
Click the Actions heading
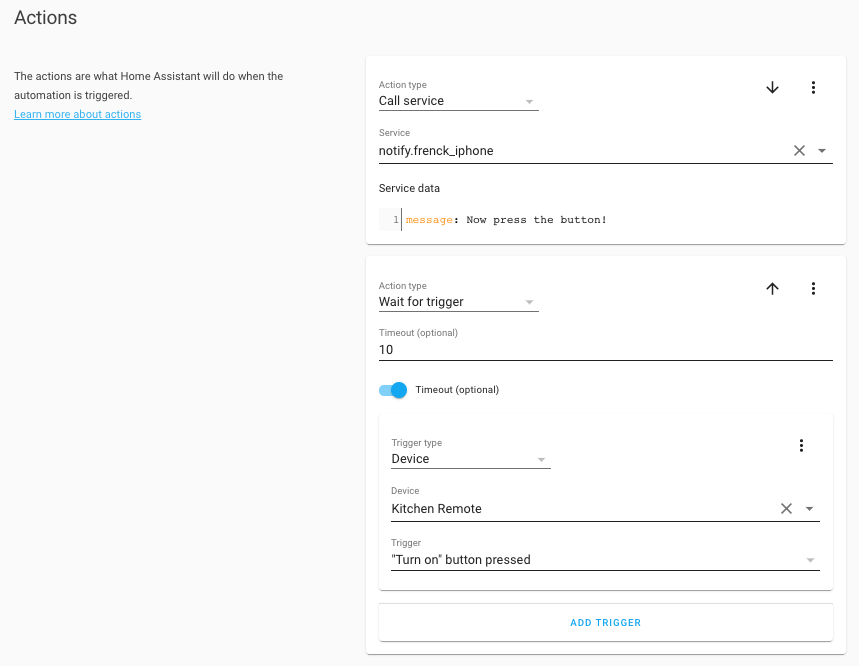[x=45, y=18]
